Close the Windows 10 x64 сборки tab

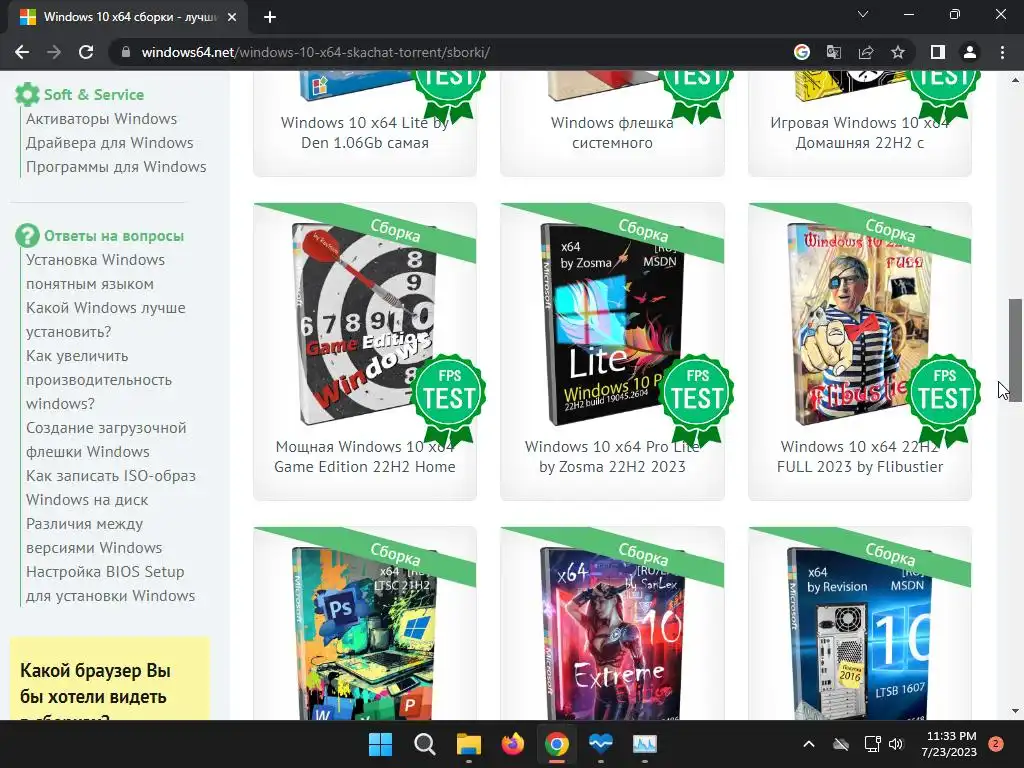click(231, 17)
